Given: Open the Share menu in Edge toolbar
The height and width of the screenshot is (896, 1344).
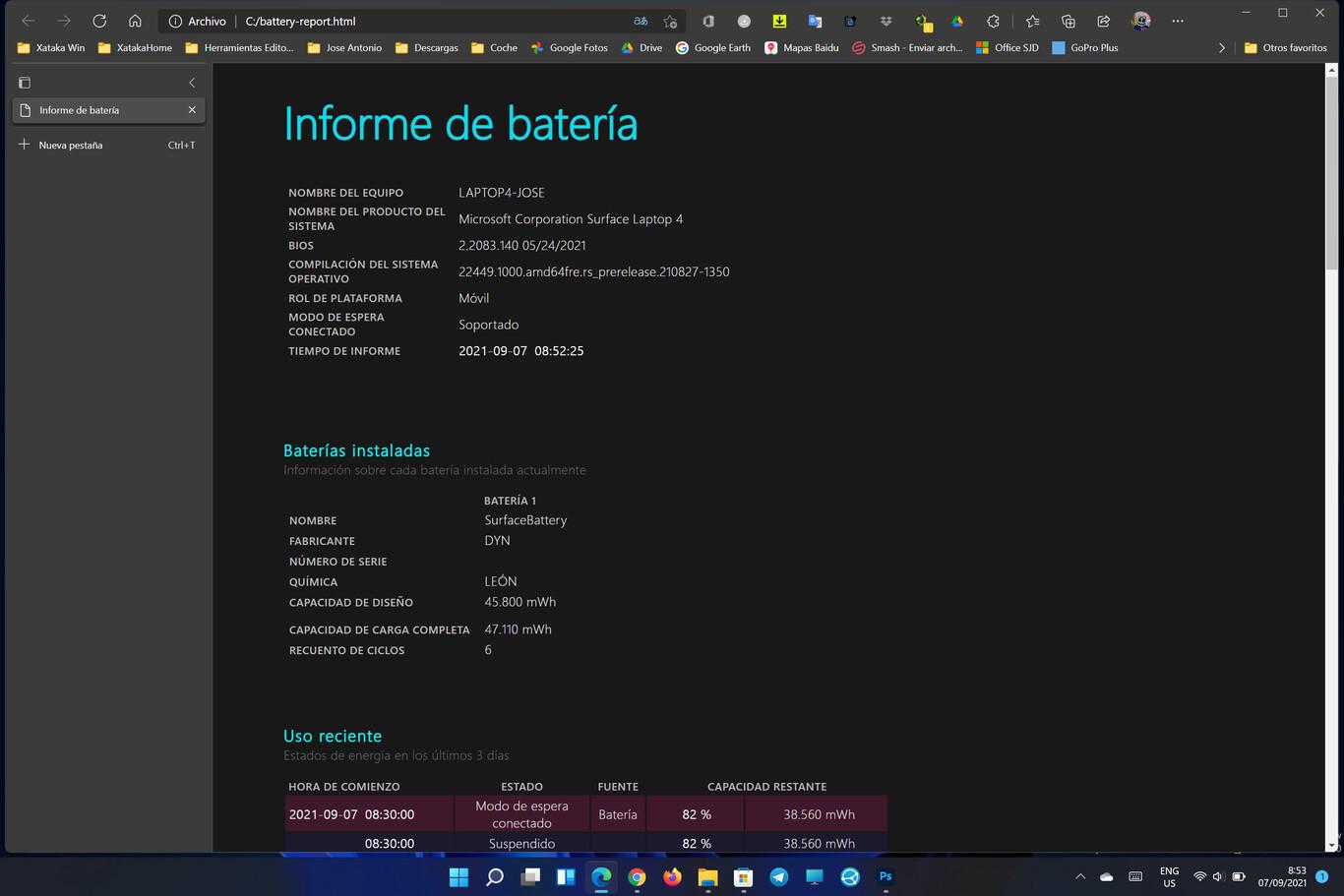Looking at the screenshot, I should point(1103,21).
